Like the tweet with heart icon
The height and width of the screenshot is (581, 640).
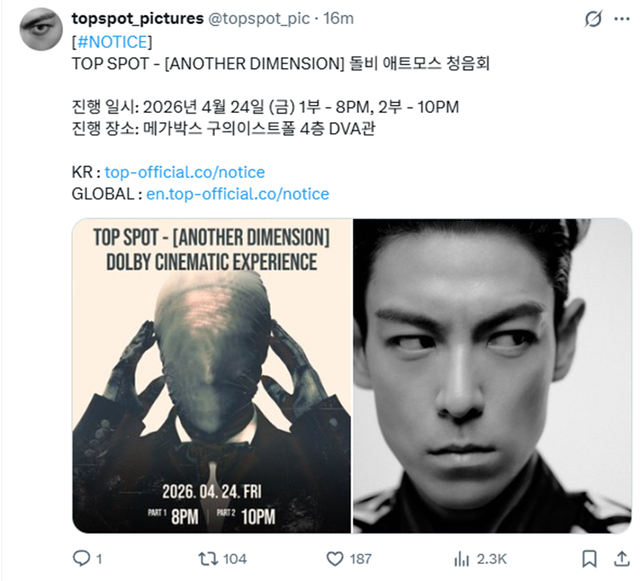[x=335, y=559]
